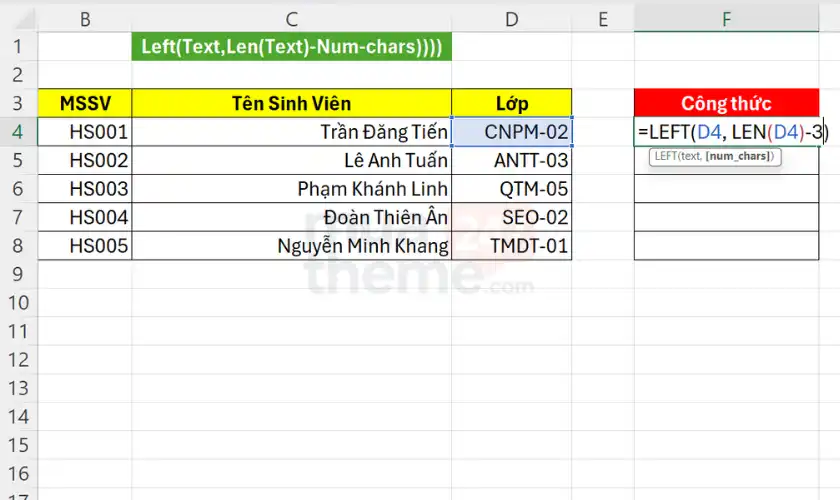The width and height of the screenshot is (840, 500).
Task: Select row 4 header
Action: [x=18, y=131]
